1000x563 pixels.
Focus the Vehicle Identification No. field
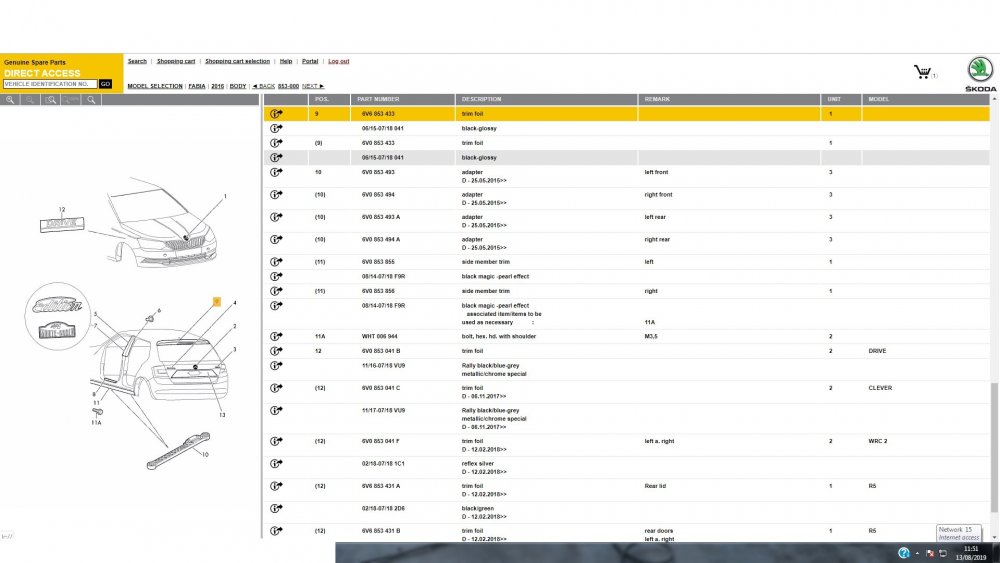pos(50,84)
